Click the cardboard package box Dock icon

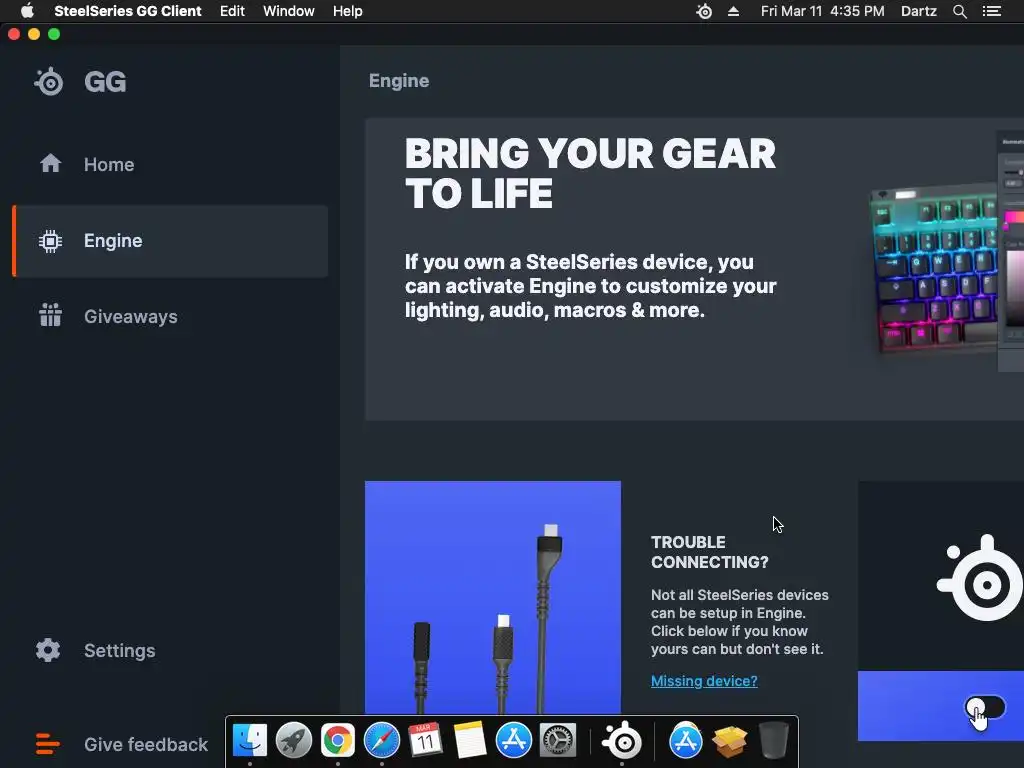pyautogui.click(x=729, y=741)
